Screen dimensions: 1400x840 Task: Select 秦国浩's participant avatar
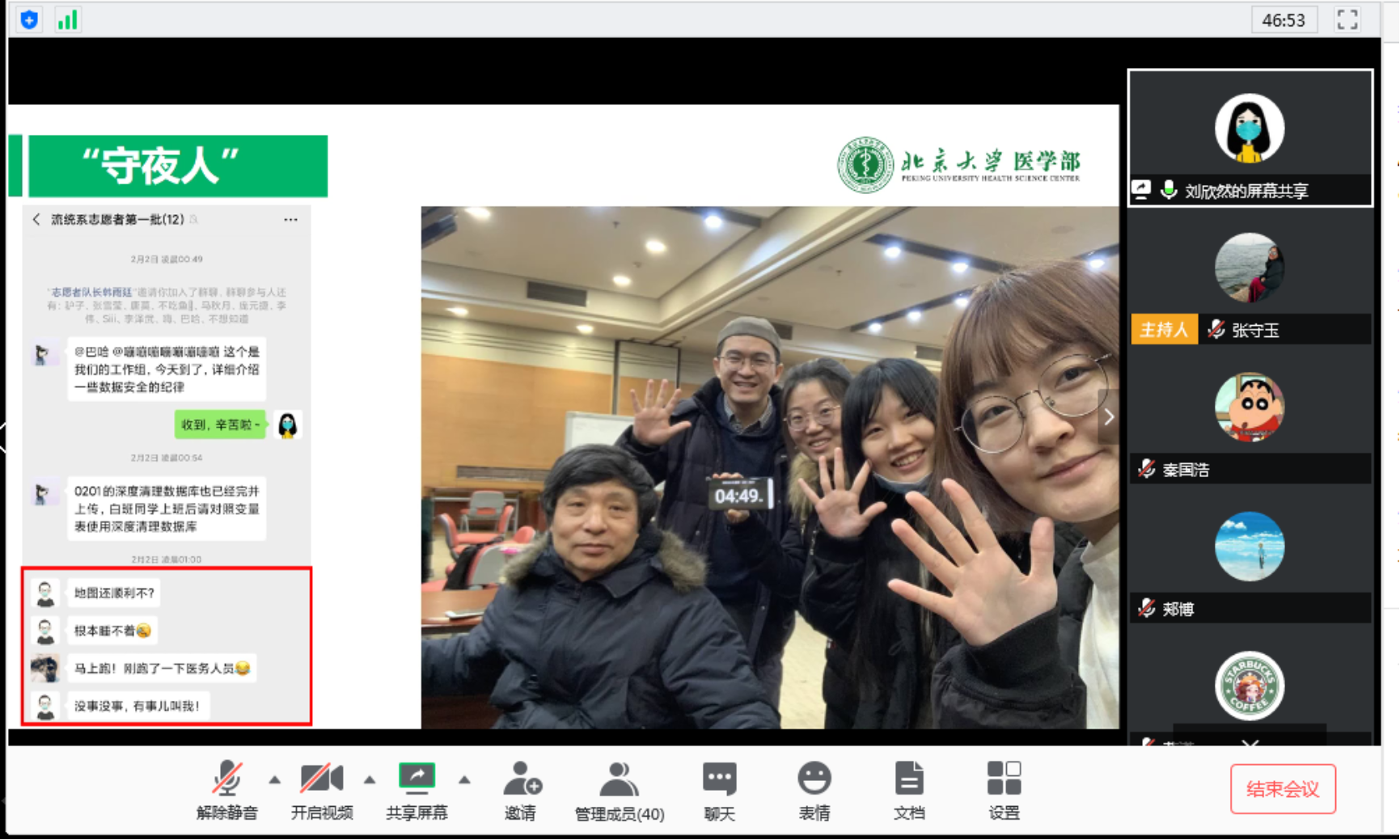pyautogui.click(x=1250, y=407)
